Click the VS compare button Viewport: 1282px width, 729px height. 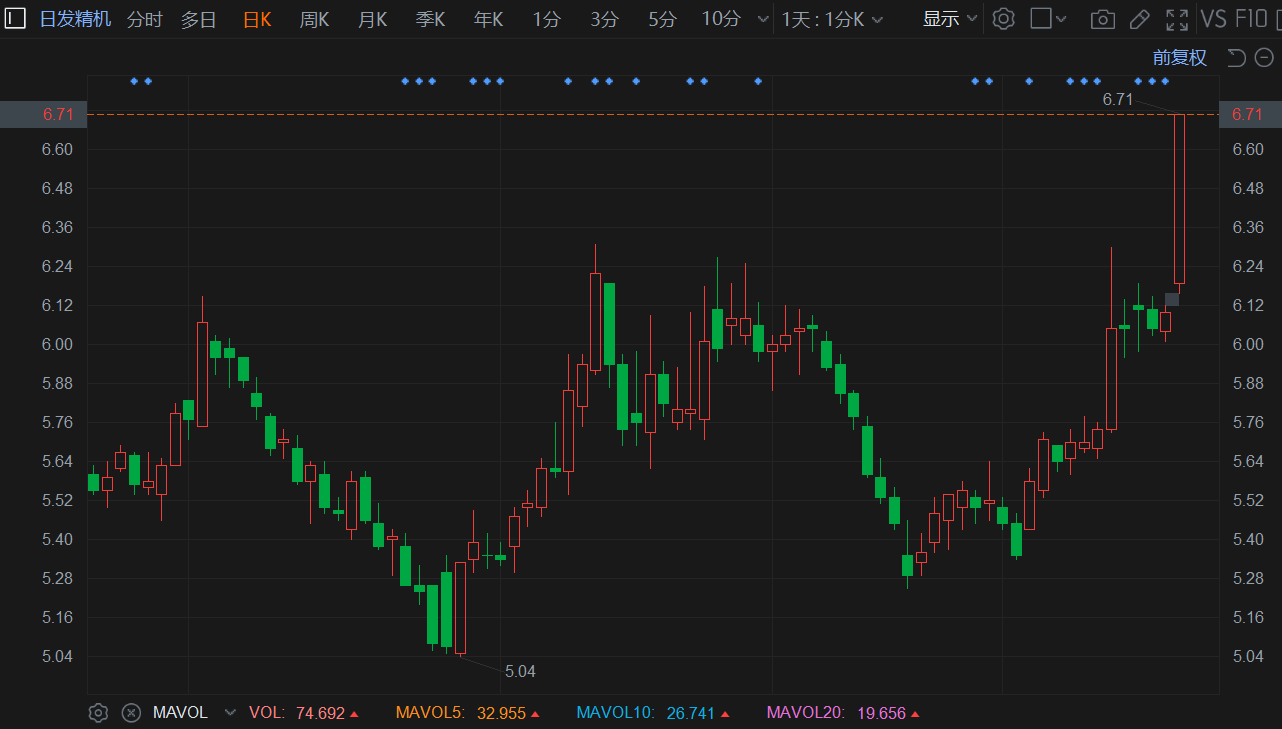pyautogui.click(x=1213, y=19)
